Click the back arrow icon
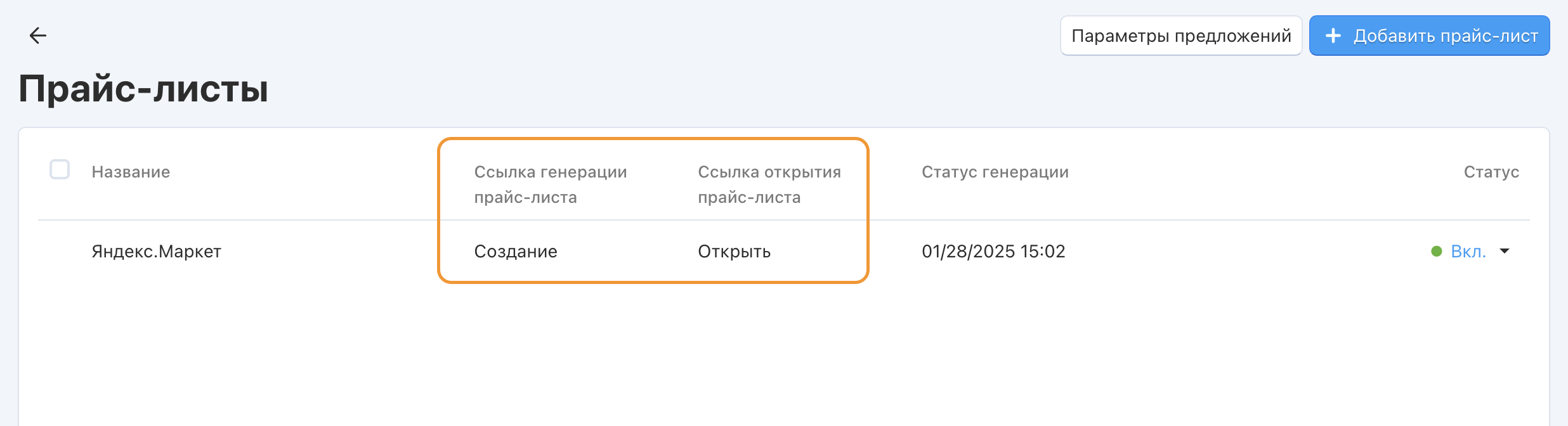1568x426 pixels. [x=38, y=35]
